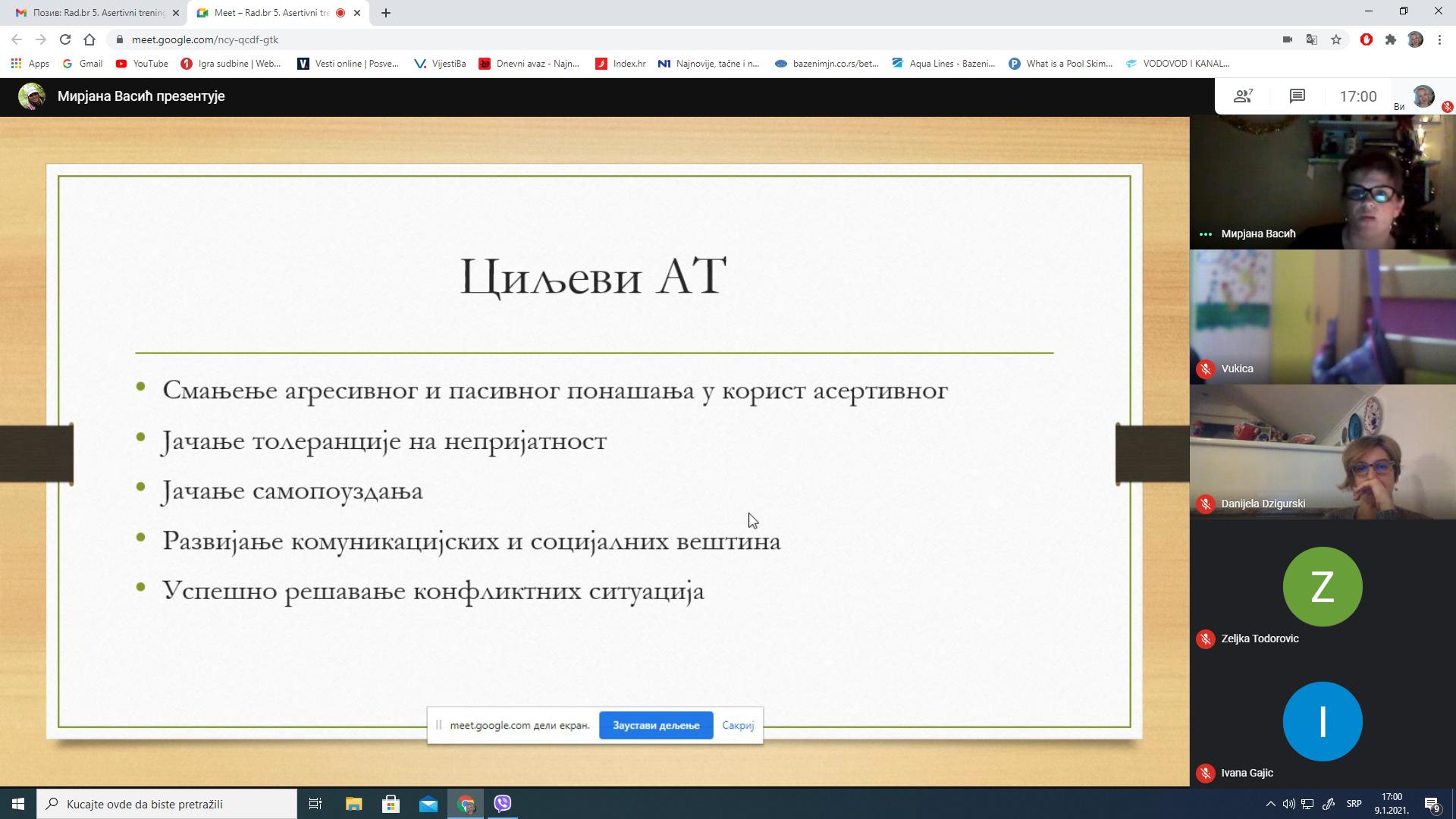Click the Windows taskbar search box
The width and height of the screenshot is (1456, 819).
point(167,804)
